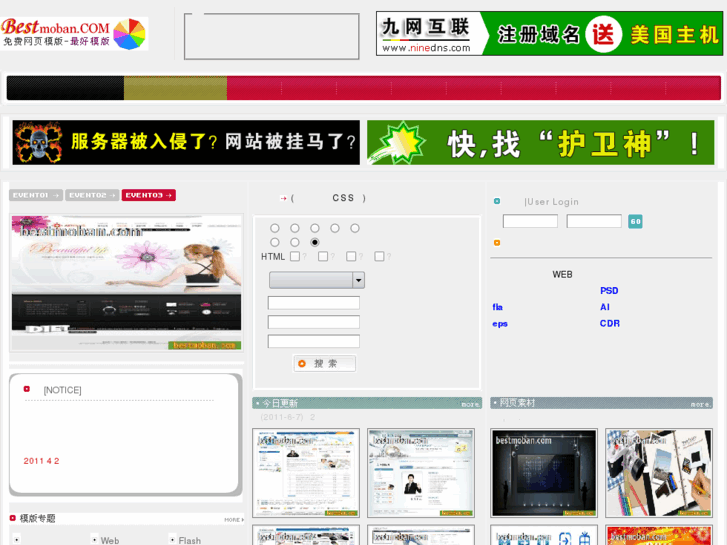Click 'more' on the 今日更新 header
The width and height of the screenshot is (727, 545).
471,404
